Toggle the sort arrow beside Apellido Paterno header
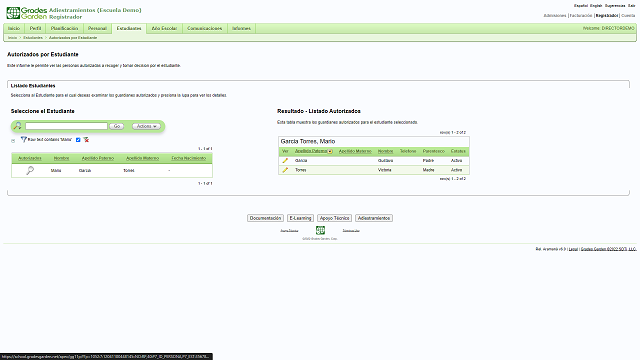640x360 pixels. [x=330, y=151]
